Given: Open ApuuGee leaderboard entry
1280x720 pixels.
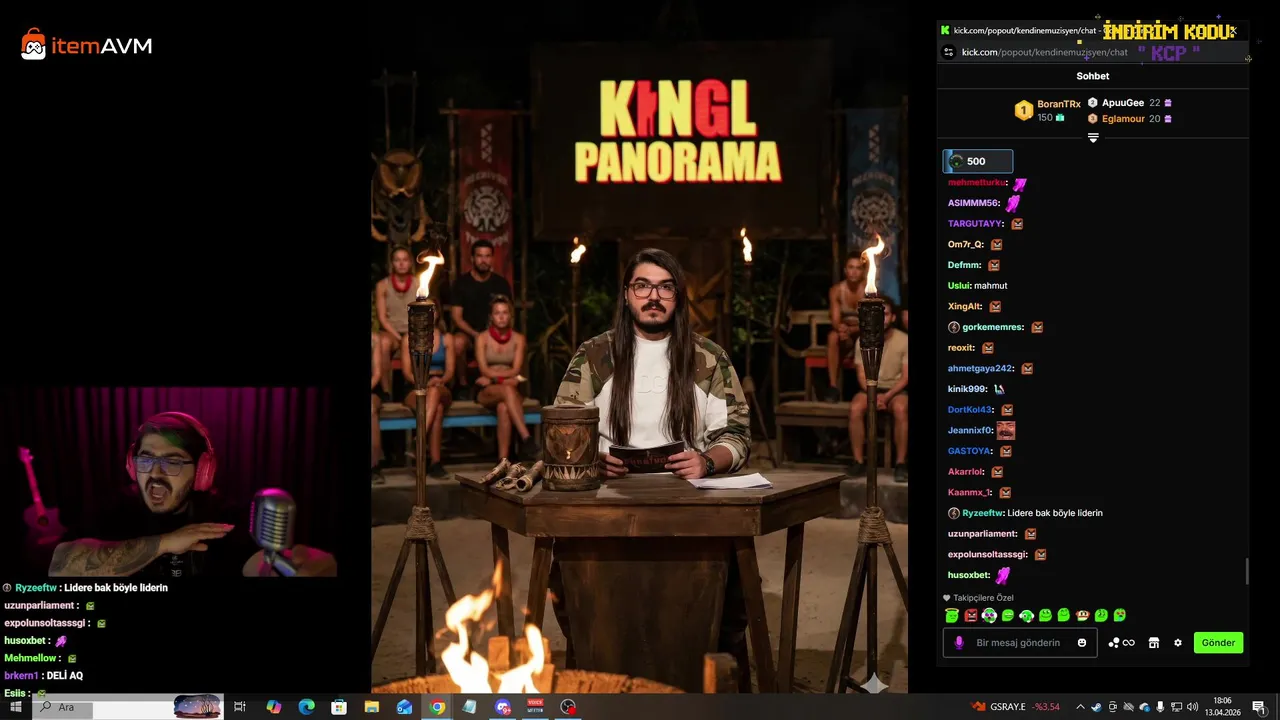Looking at the screenshot, I should coord(1129,103).
